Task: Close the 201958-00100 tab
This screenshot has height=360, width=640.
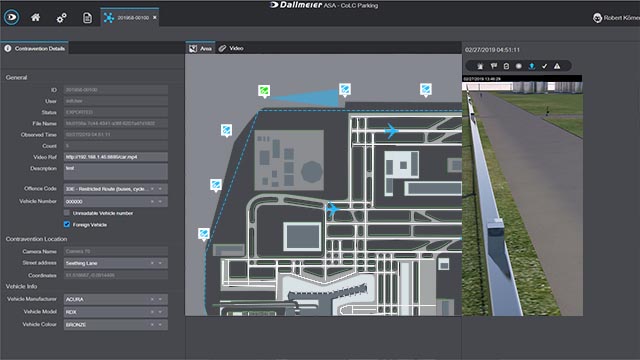Action: 155,18
